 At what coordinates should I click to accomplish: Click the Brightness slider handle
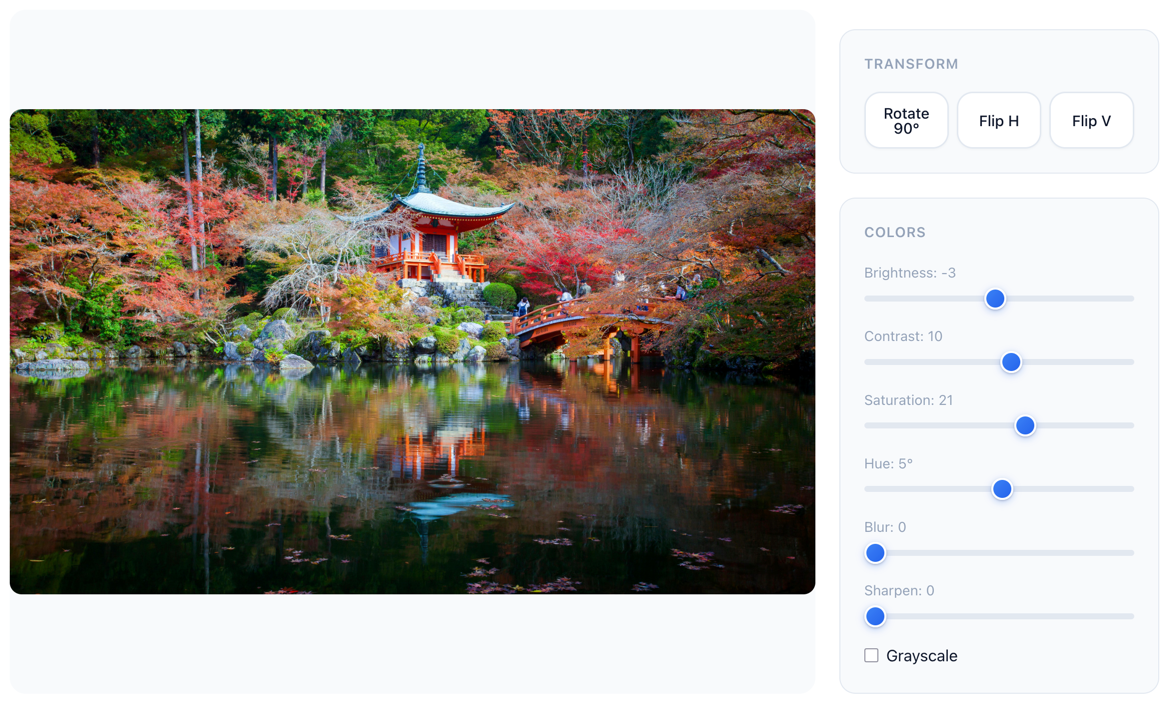[x=996, y=298]
